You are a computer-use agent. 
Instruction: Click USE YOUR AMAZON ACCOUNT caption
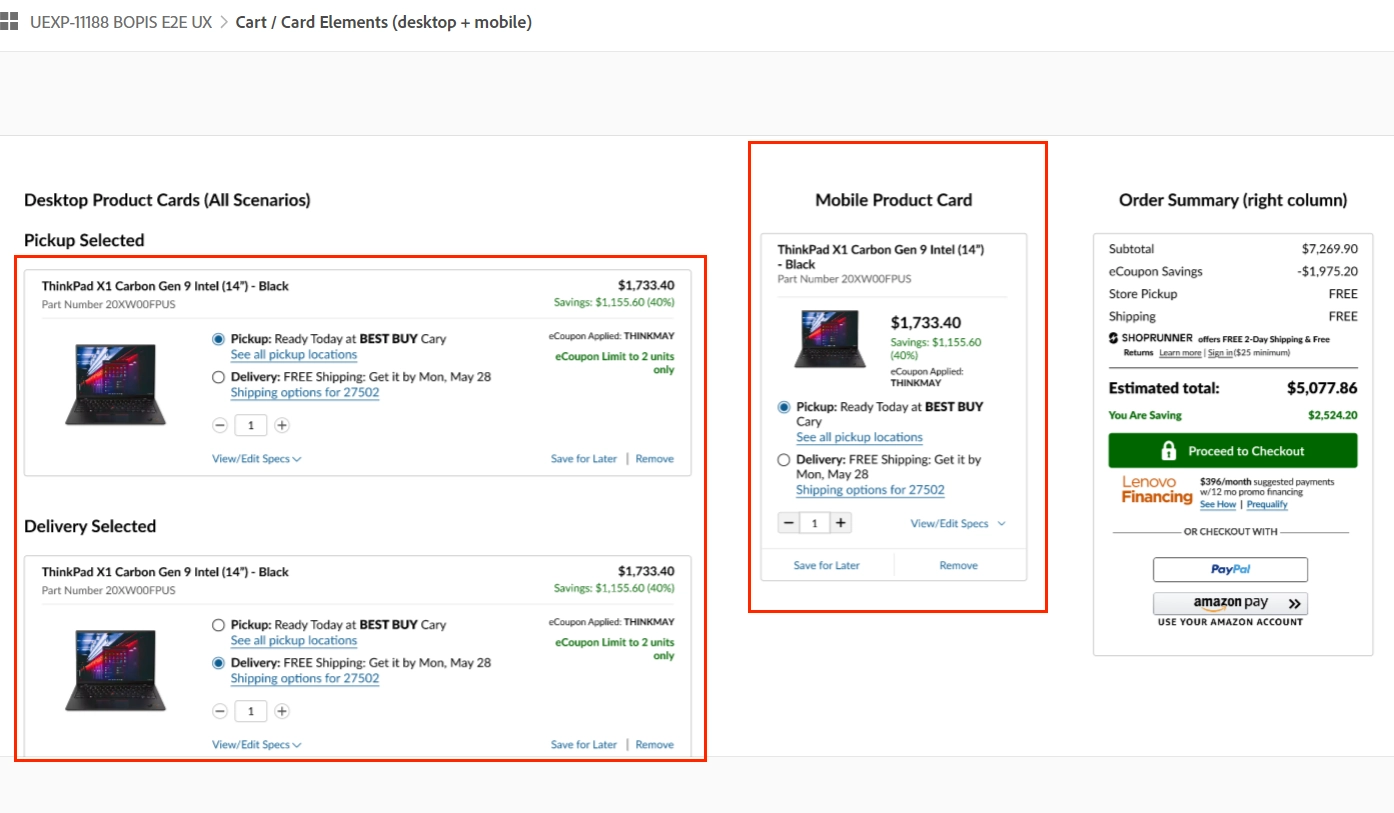click(1230, 622)
